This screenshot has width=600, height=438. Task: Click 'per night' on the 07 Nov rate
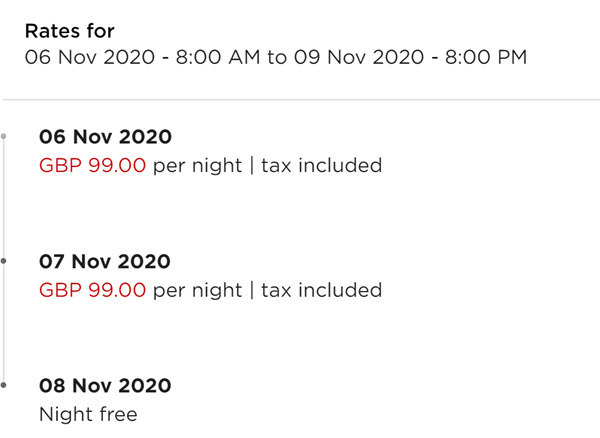[197, 291]
